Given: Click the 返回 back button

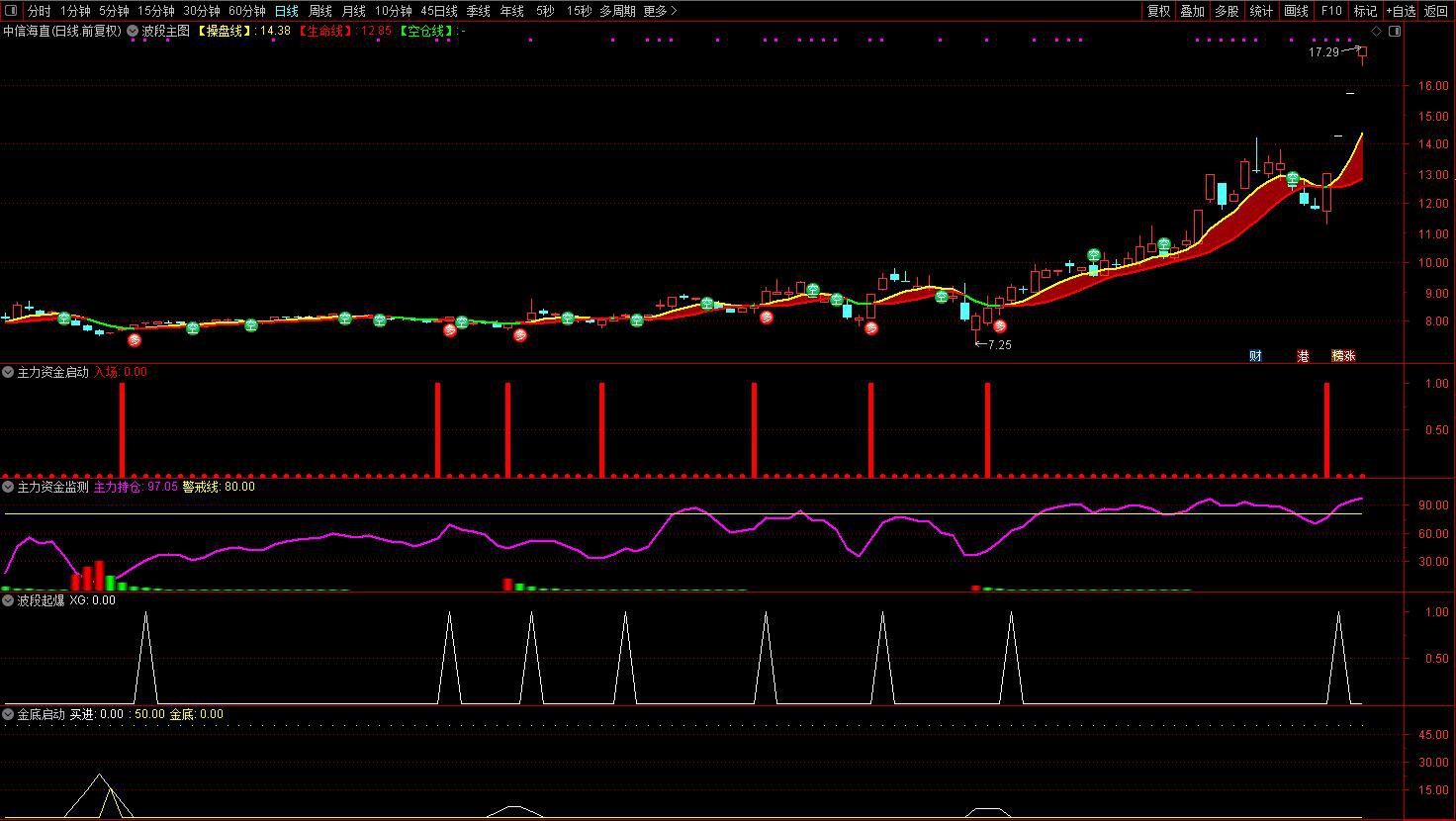Looking at the screenshot, I should [1436, 11].
